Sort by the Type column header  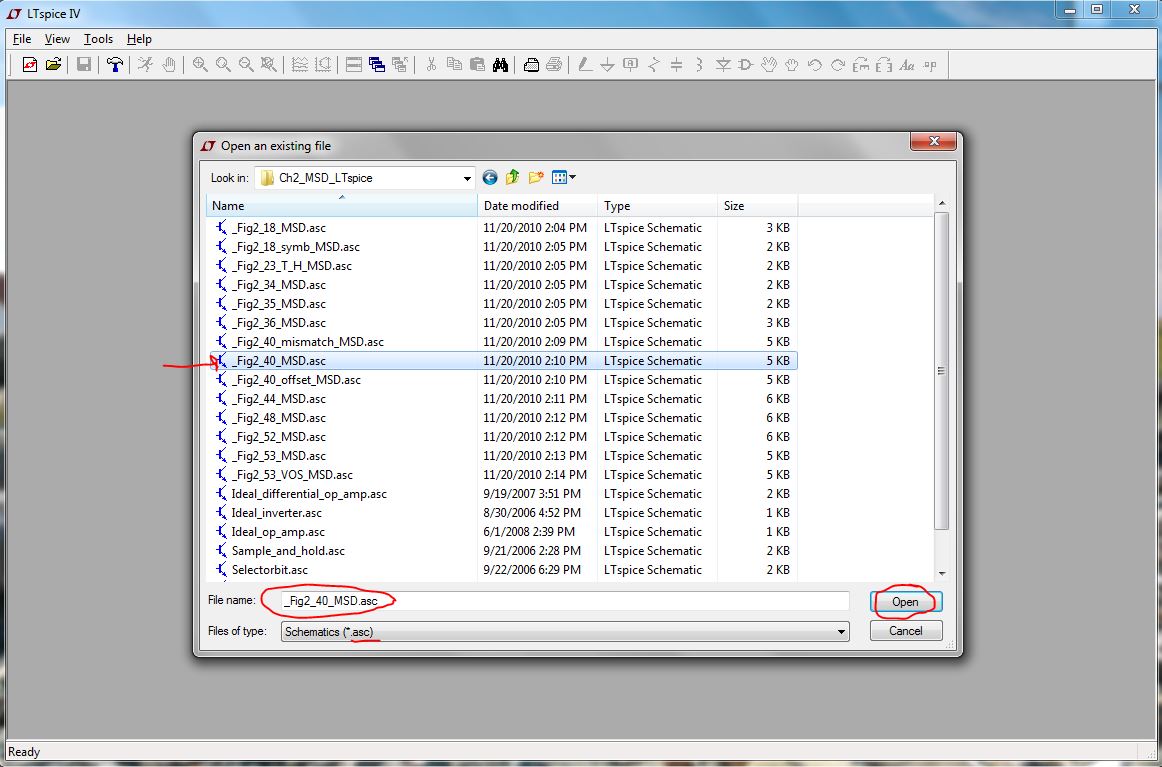pyautogui.click(x=657, y=206)
